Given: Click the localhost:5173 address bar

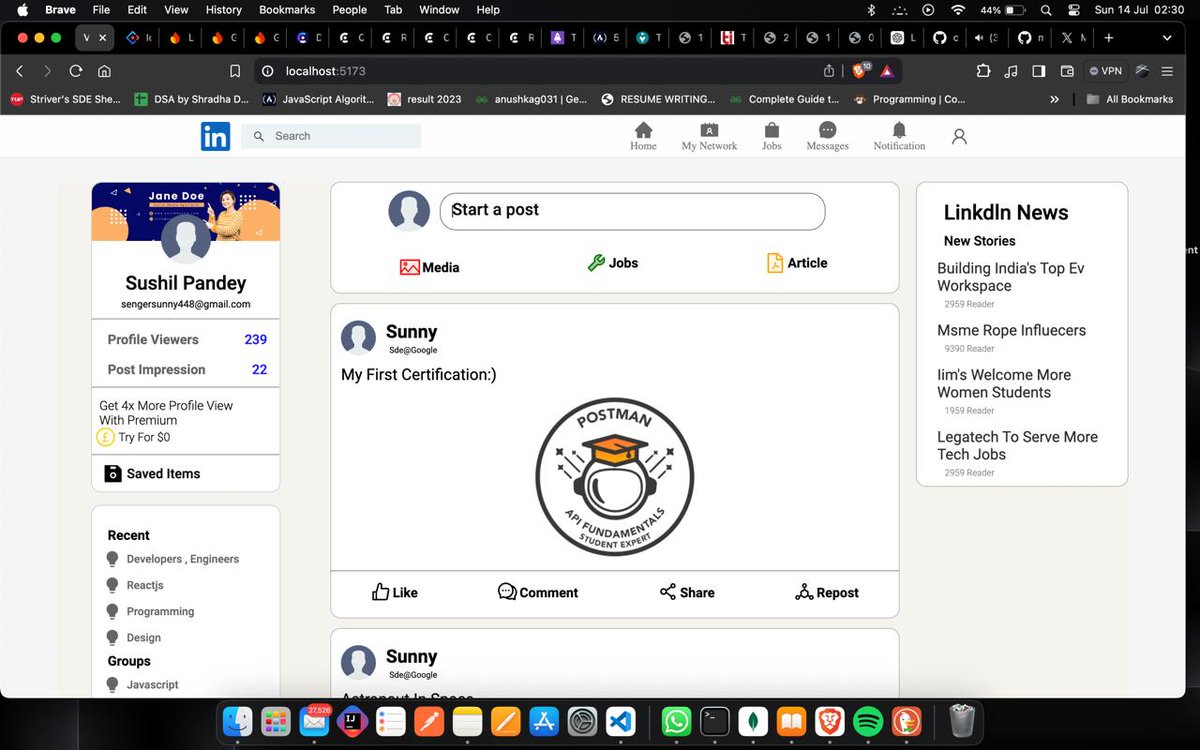Looking at the screenshot, I should click(540, 71).
